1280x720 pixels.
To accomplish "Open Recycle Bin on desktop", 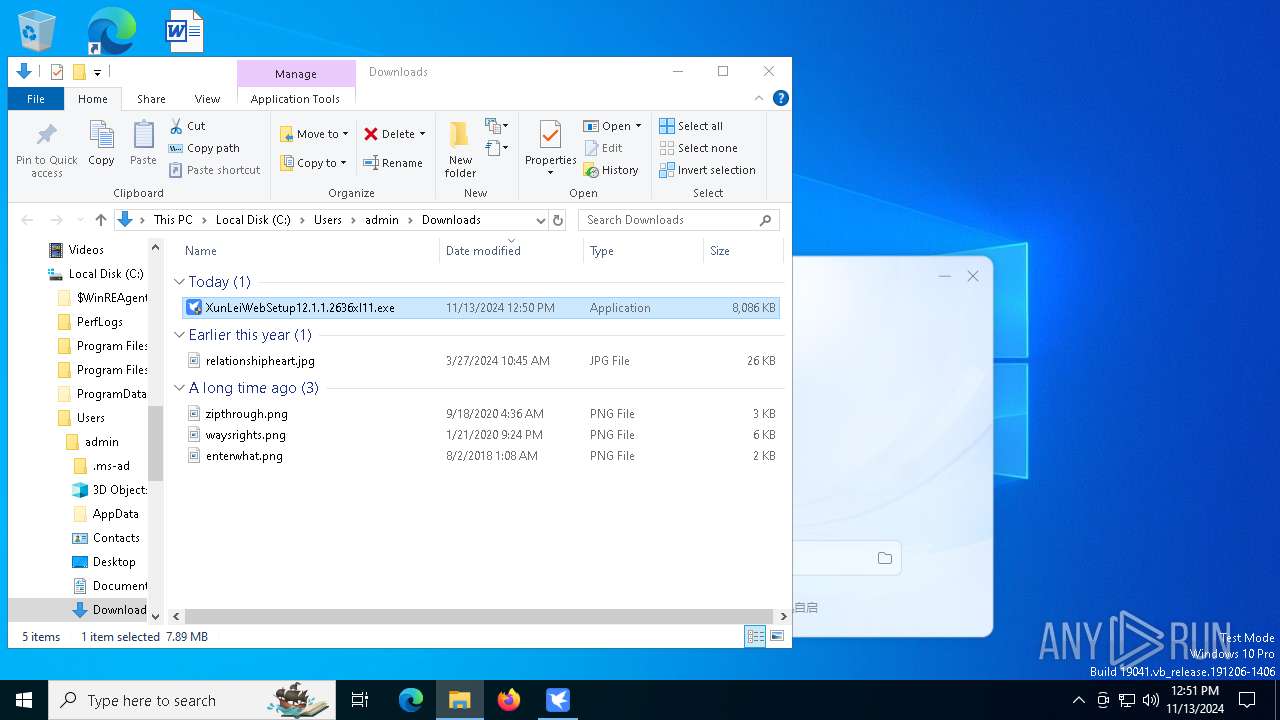I will point(37,31).
